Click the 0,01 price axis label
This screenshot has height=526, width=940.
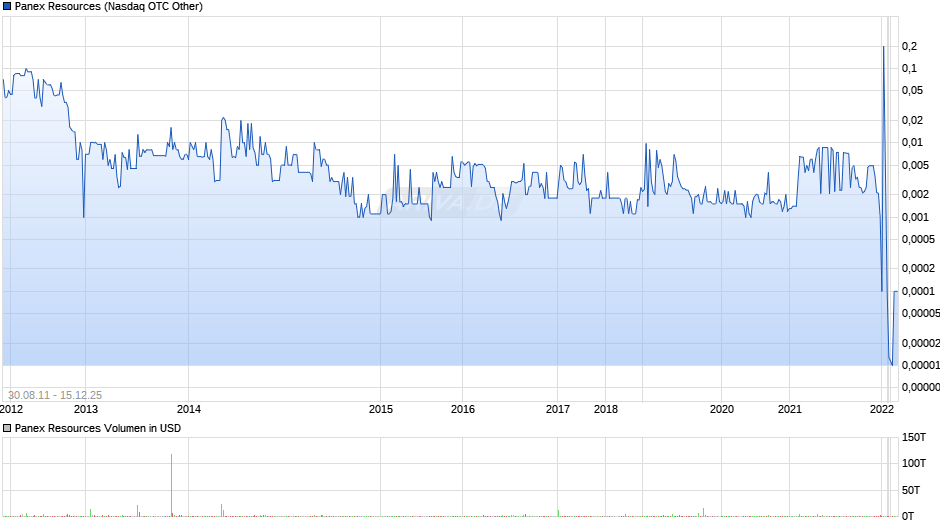tap(912, 143)
